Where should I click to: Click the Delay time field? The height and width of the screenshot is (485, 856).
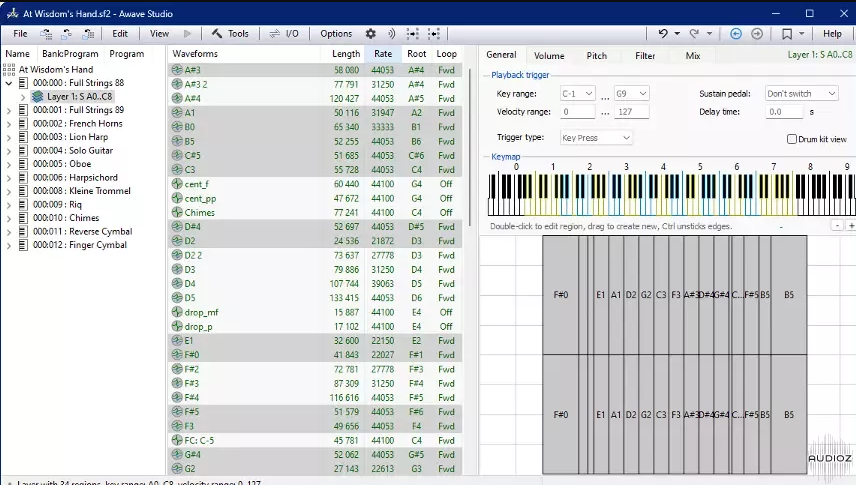click(x=784, y=112)
